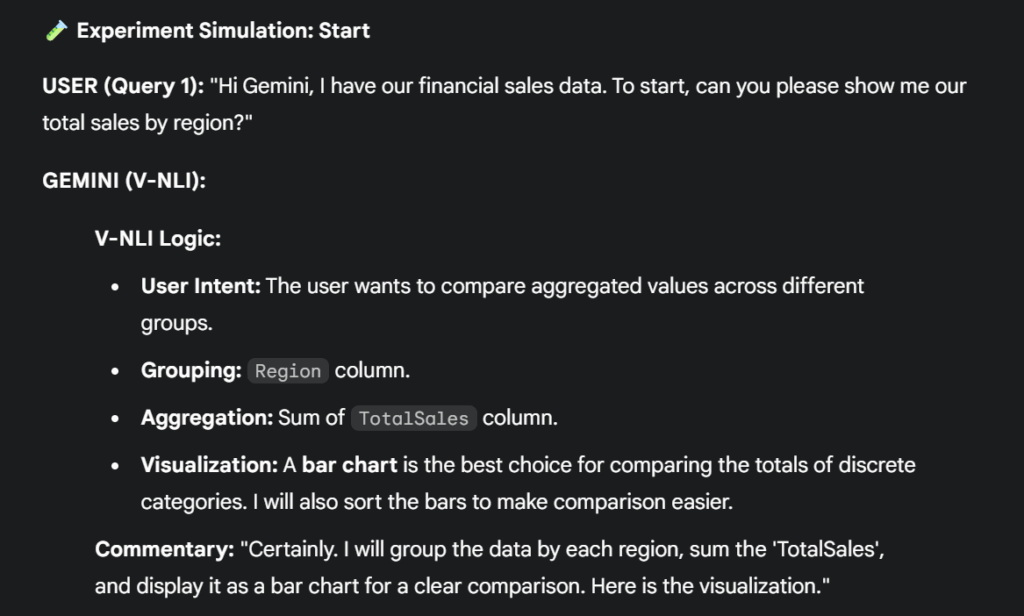Click the bullet point beside "Visualization"
This screenshot has height=616, width=1024.
pos(117,466)
